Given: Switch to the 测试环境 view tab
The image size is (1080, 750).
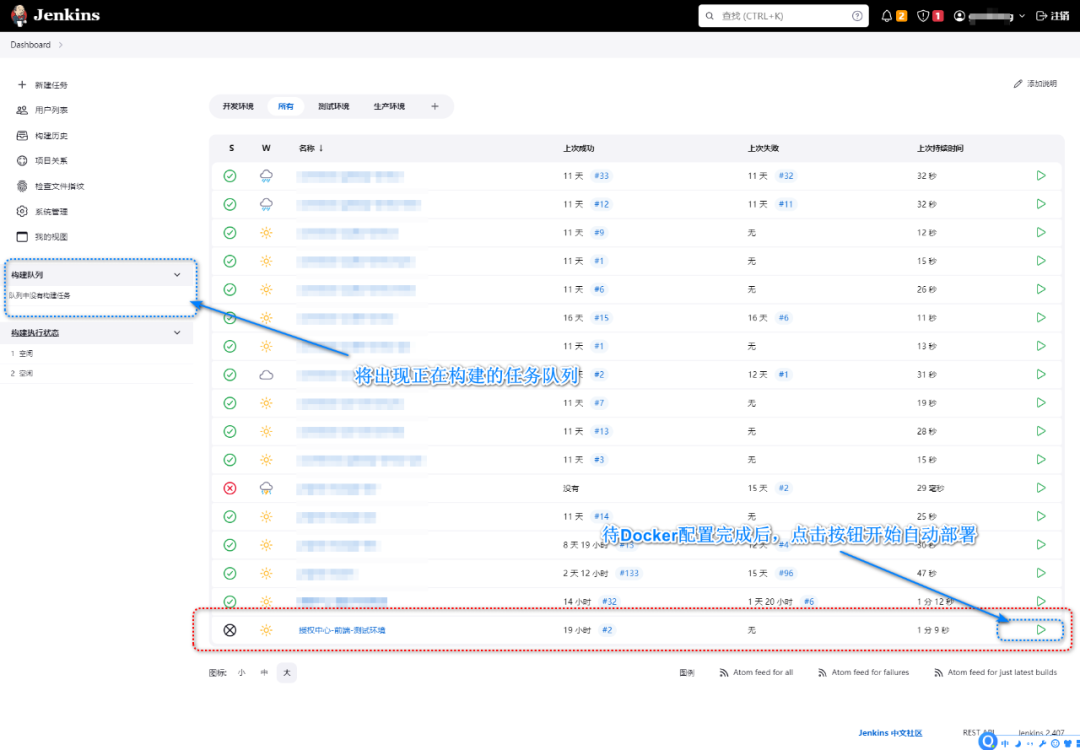Looking at the screenshot, I should tap(333, 107).
